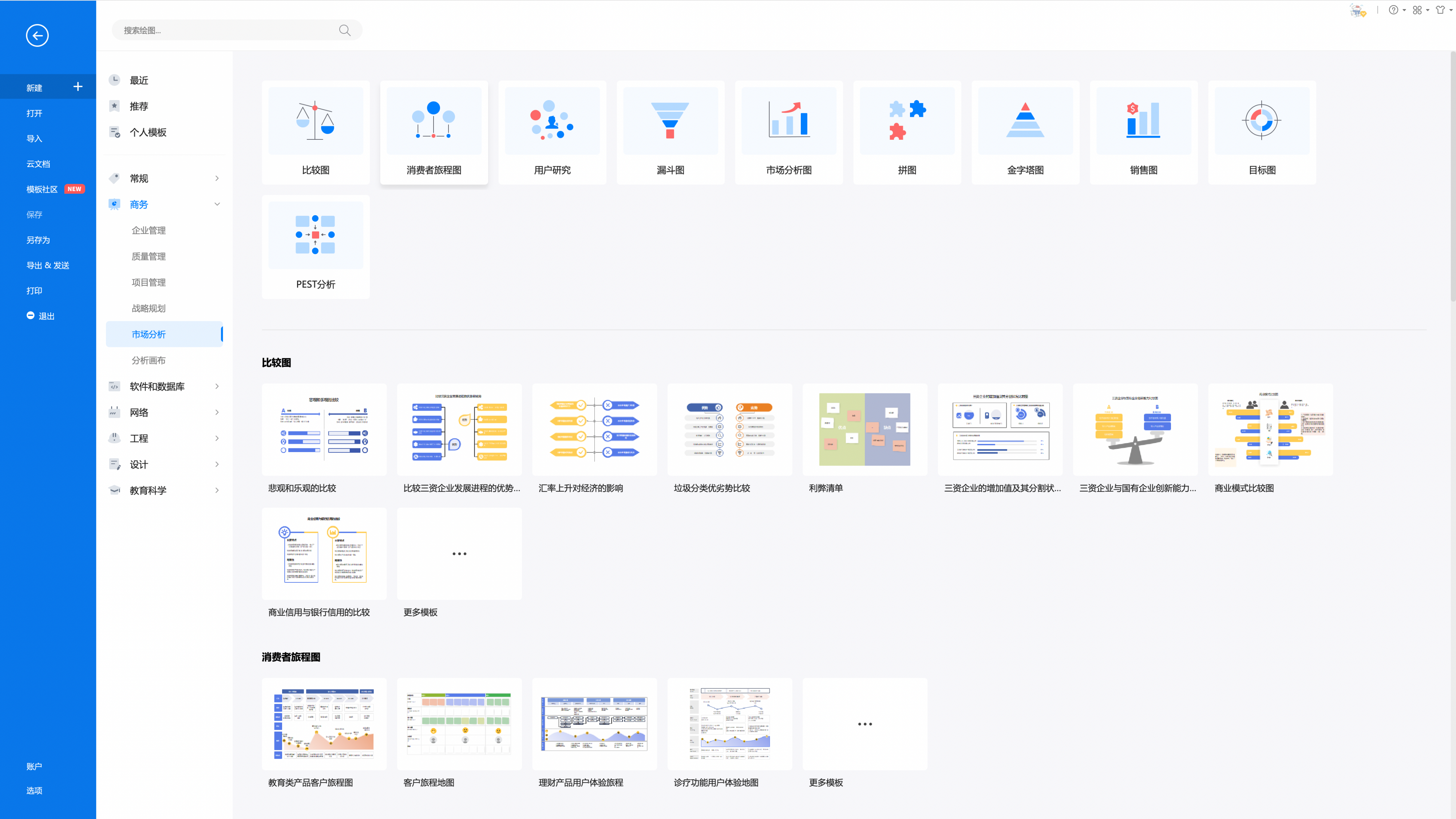
Task: Open the 市场分析图 chart icon card
Action: pos(788,132)
